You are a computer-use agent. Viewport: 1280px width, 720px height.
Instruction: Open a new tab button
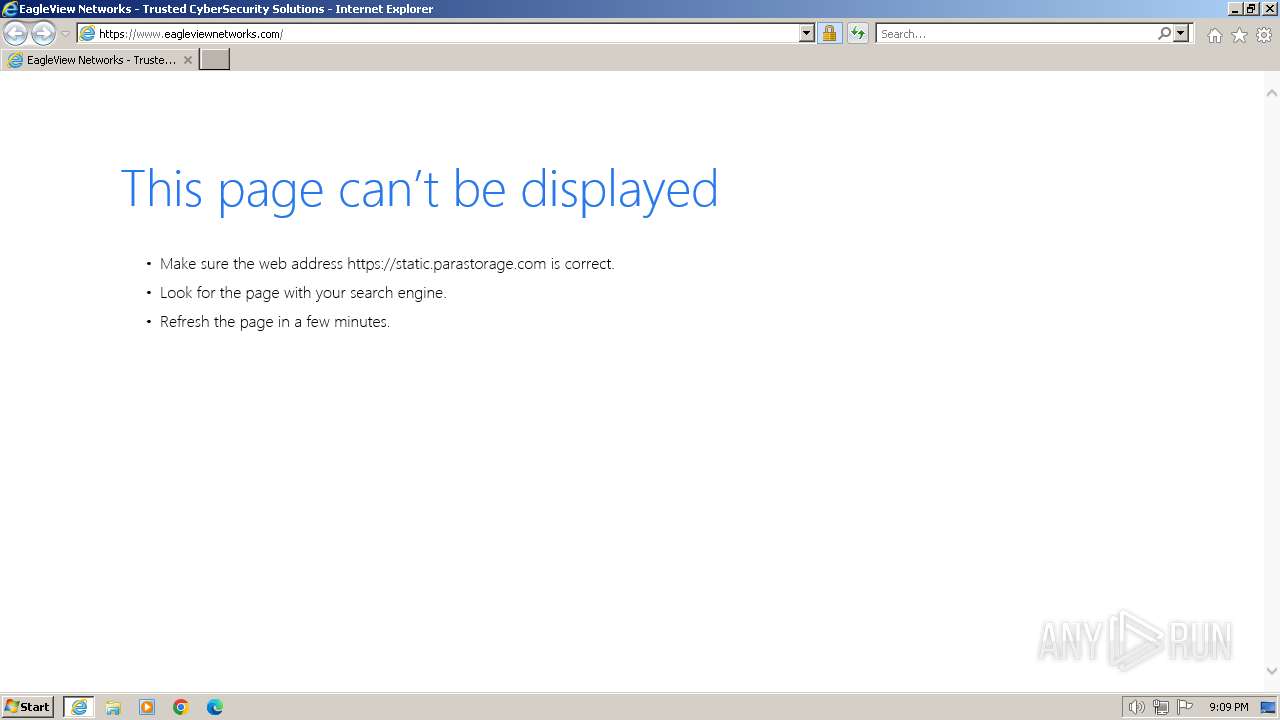pos(215,60)
